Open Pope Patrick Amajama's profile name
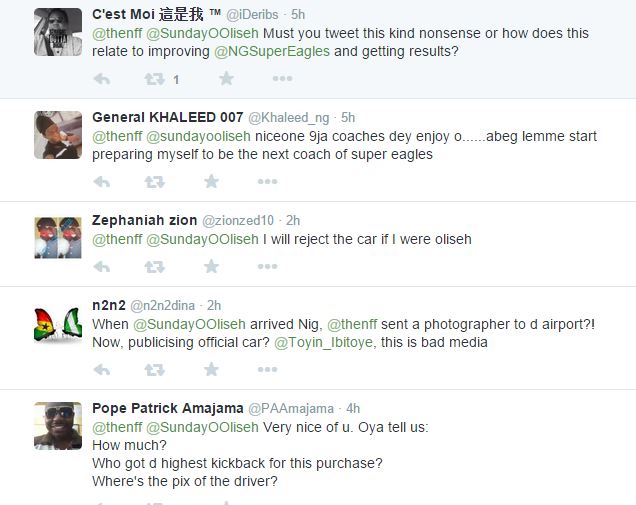 [168, 408]
